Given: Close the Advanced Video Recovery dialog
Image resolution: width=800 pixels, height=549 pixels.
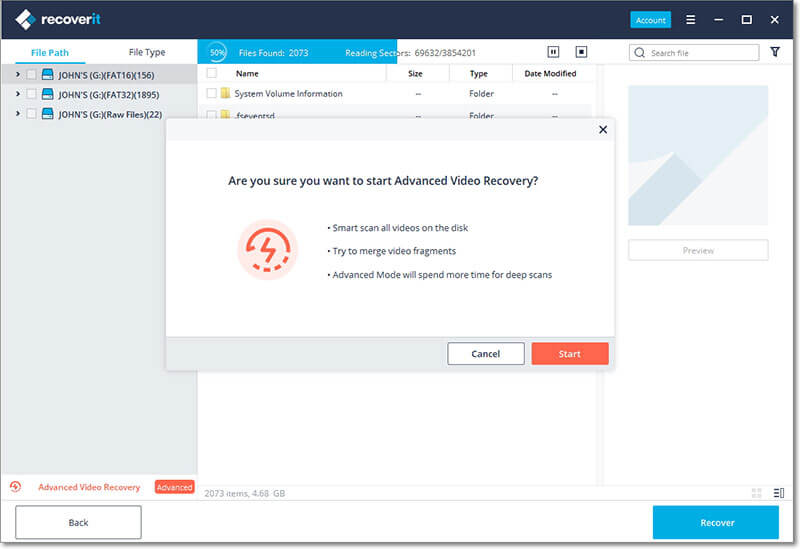Looking at the screenshot, I should [x=603, y=130].
